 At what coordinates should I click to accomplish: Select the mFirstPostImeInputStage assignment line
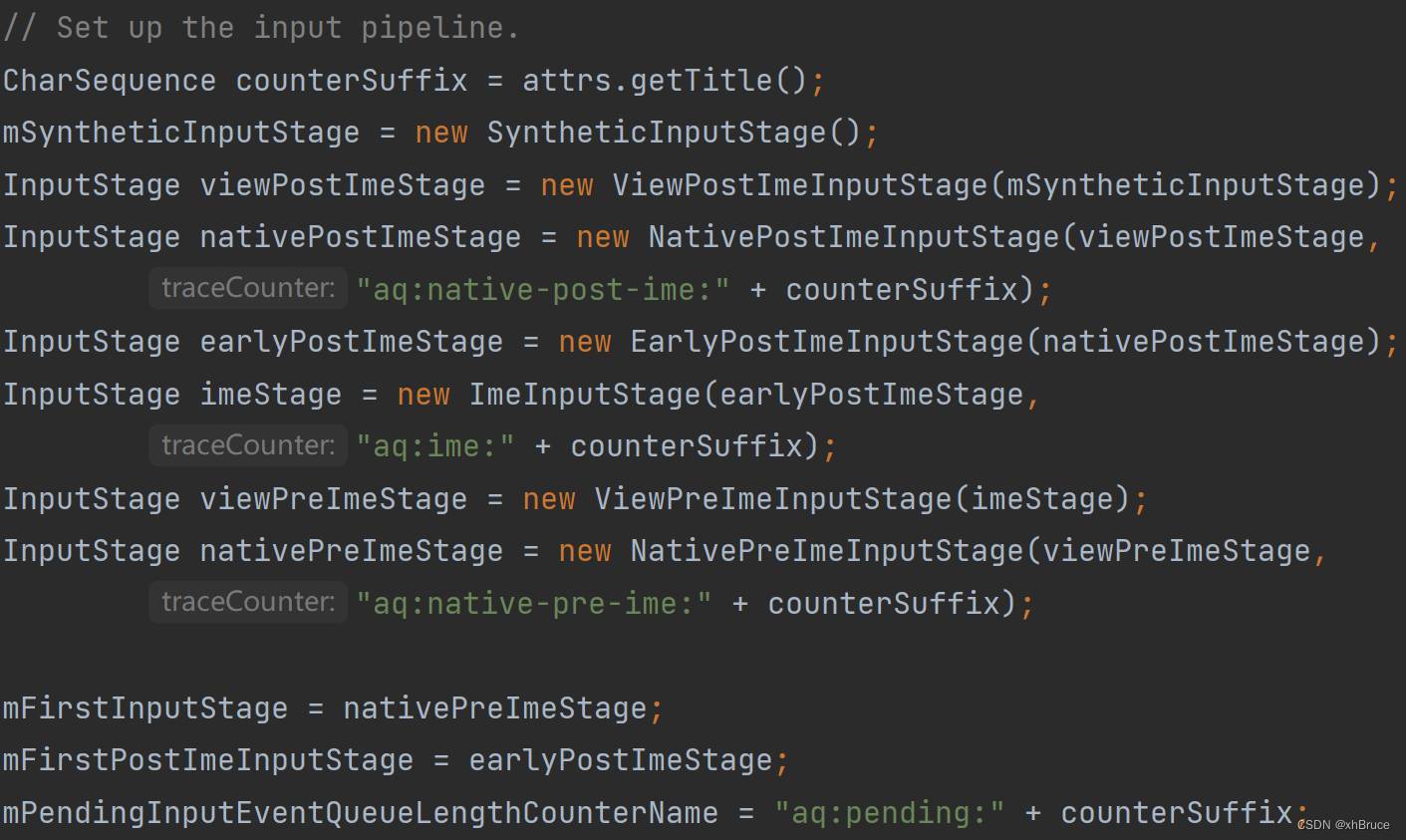point(394,759)
